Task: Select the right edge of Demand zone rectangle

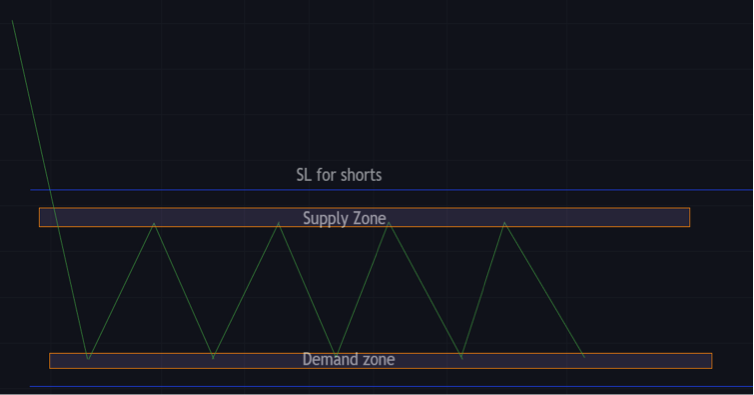Action: click(712, 361)
